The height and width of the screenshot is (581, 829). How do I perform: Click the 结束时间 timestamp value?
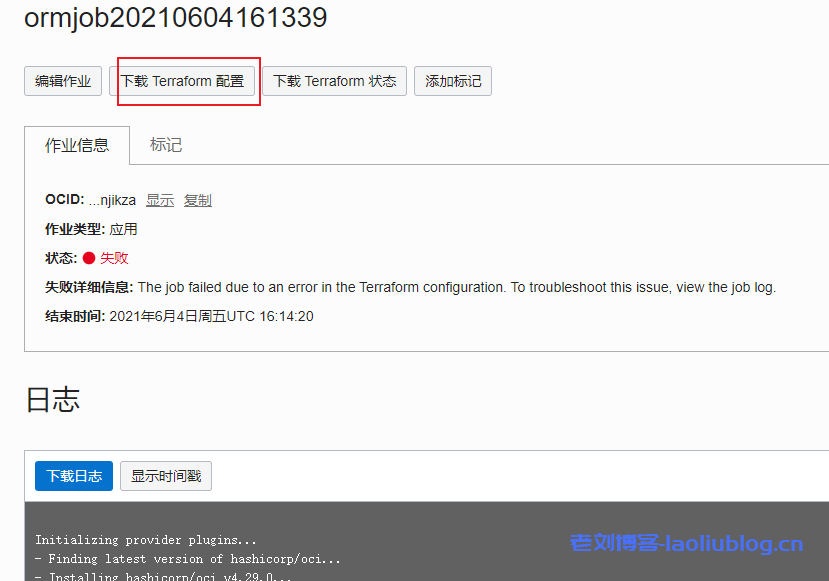pyautogui.click(x=211, y=316)
